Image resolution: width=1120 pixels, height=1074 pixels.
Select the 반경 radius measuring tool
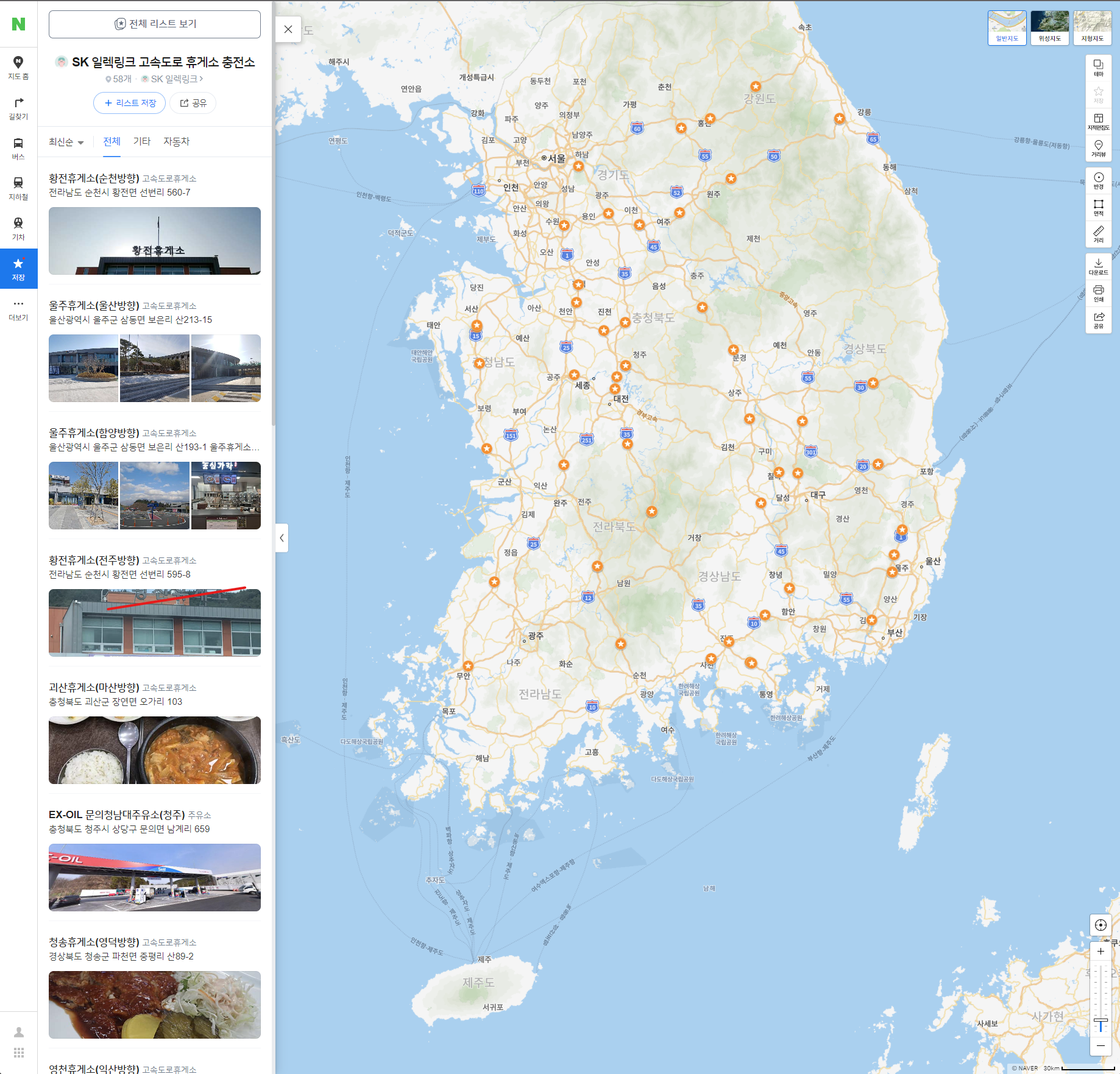coord(1098,180)
